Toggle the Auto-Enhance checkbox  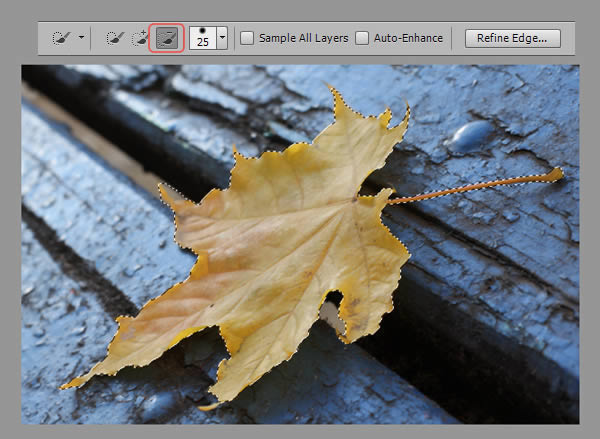pos(362,39)
